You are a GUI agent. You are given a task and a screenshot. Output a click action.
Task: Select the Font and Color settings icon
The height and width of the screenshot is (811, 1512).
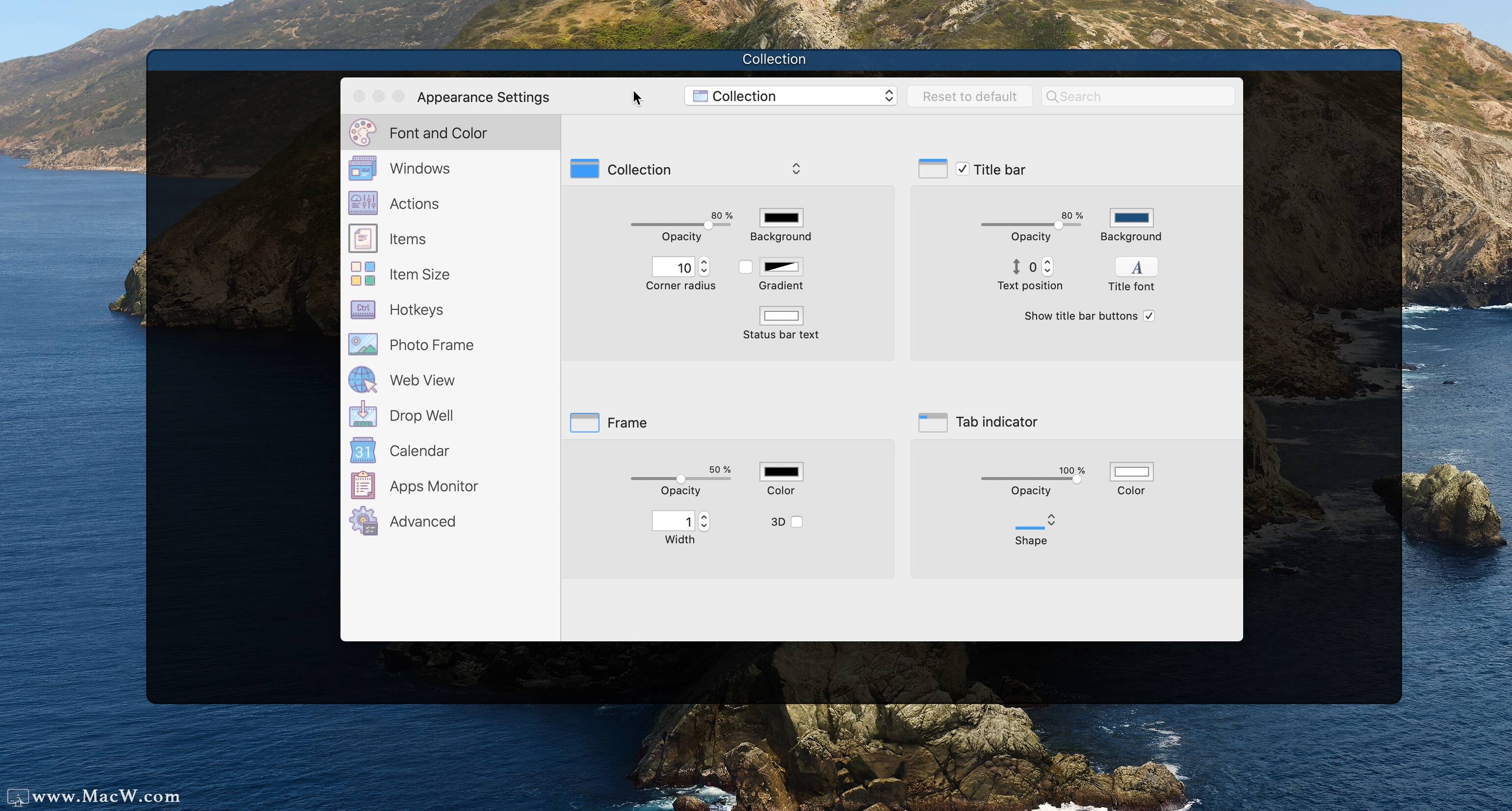362,132
